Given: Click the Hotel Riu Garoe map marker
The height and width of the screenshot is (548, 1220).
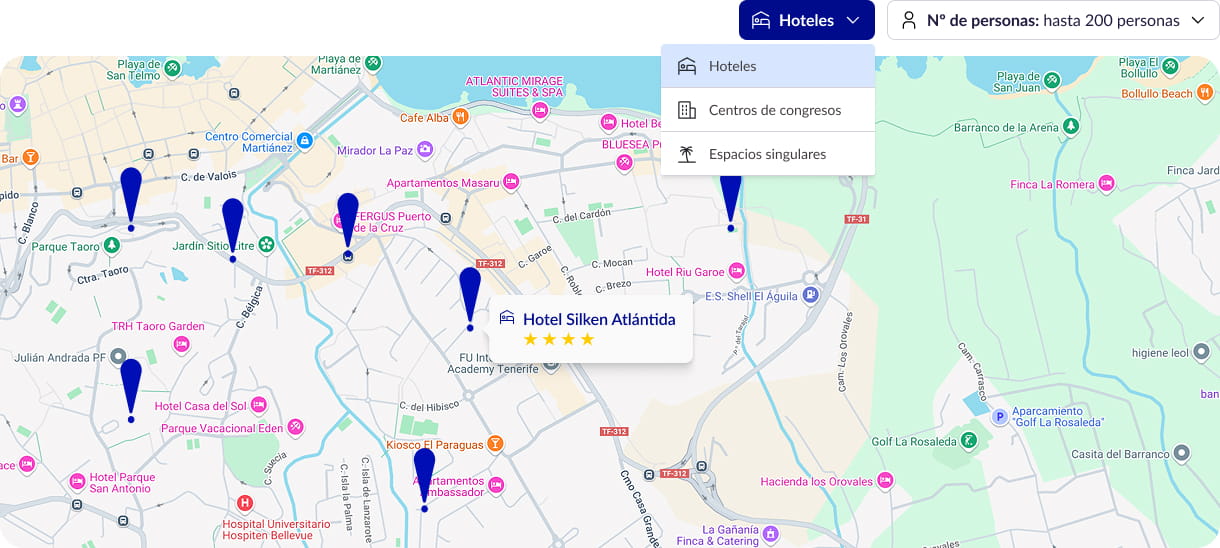Looking at the screenshot, I should [737, 271].
